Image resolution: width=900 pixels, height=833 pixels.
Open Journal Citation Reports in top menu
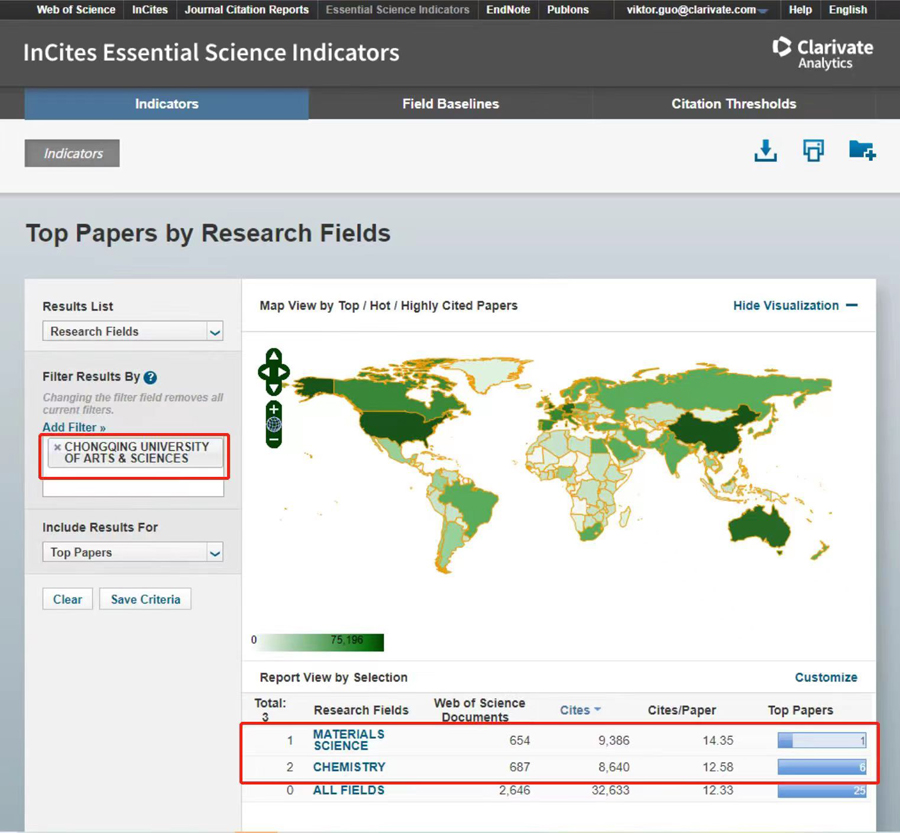click(x=246, y=10)
